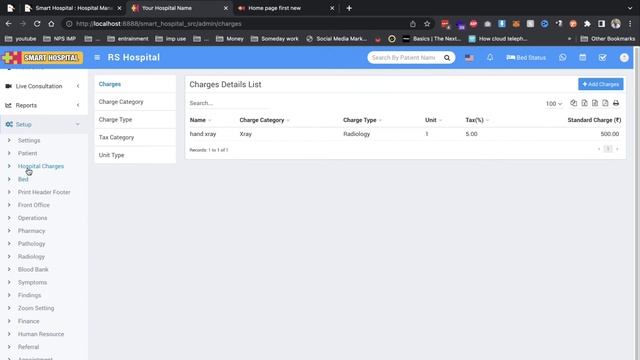
Task: Click the patient search magnifier icon
Action: (x=447, y=58)
